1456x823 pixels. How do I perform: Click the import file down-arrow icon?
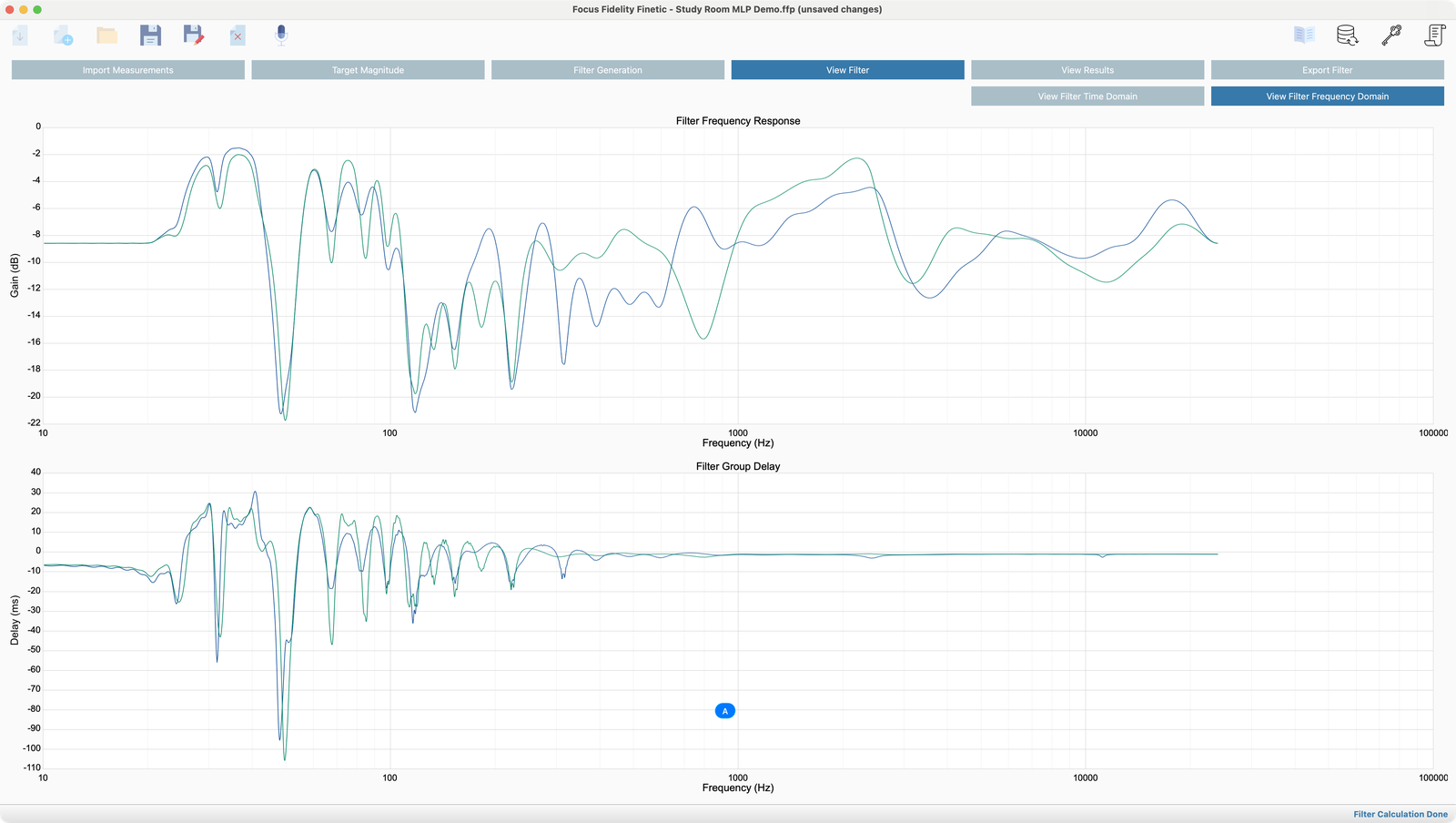click(20, 36)
